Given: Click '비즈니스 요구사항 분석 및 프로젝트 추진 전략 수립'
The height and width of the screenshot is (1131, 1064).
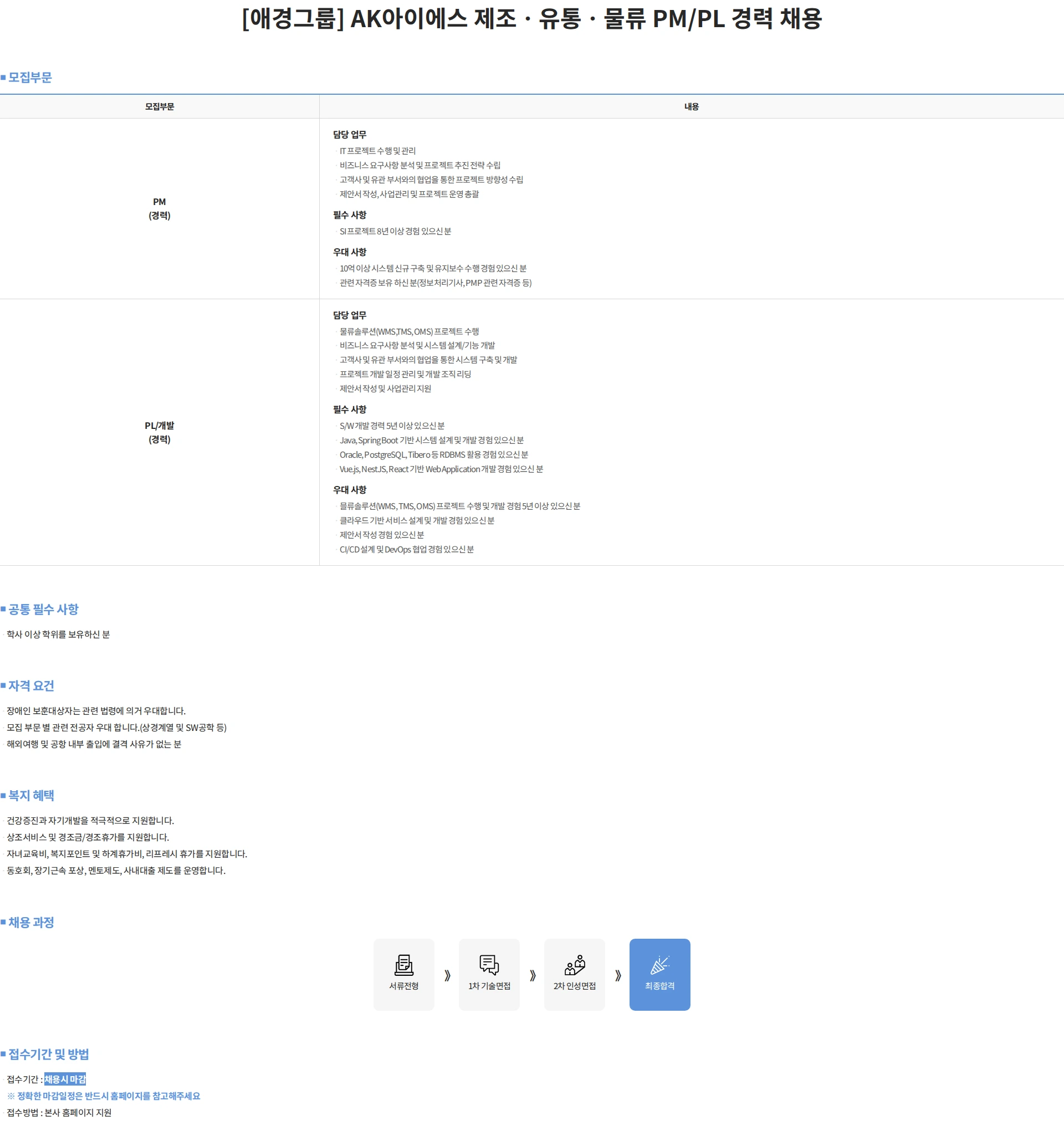Looking at the screenshot, I should coord(420,165).
